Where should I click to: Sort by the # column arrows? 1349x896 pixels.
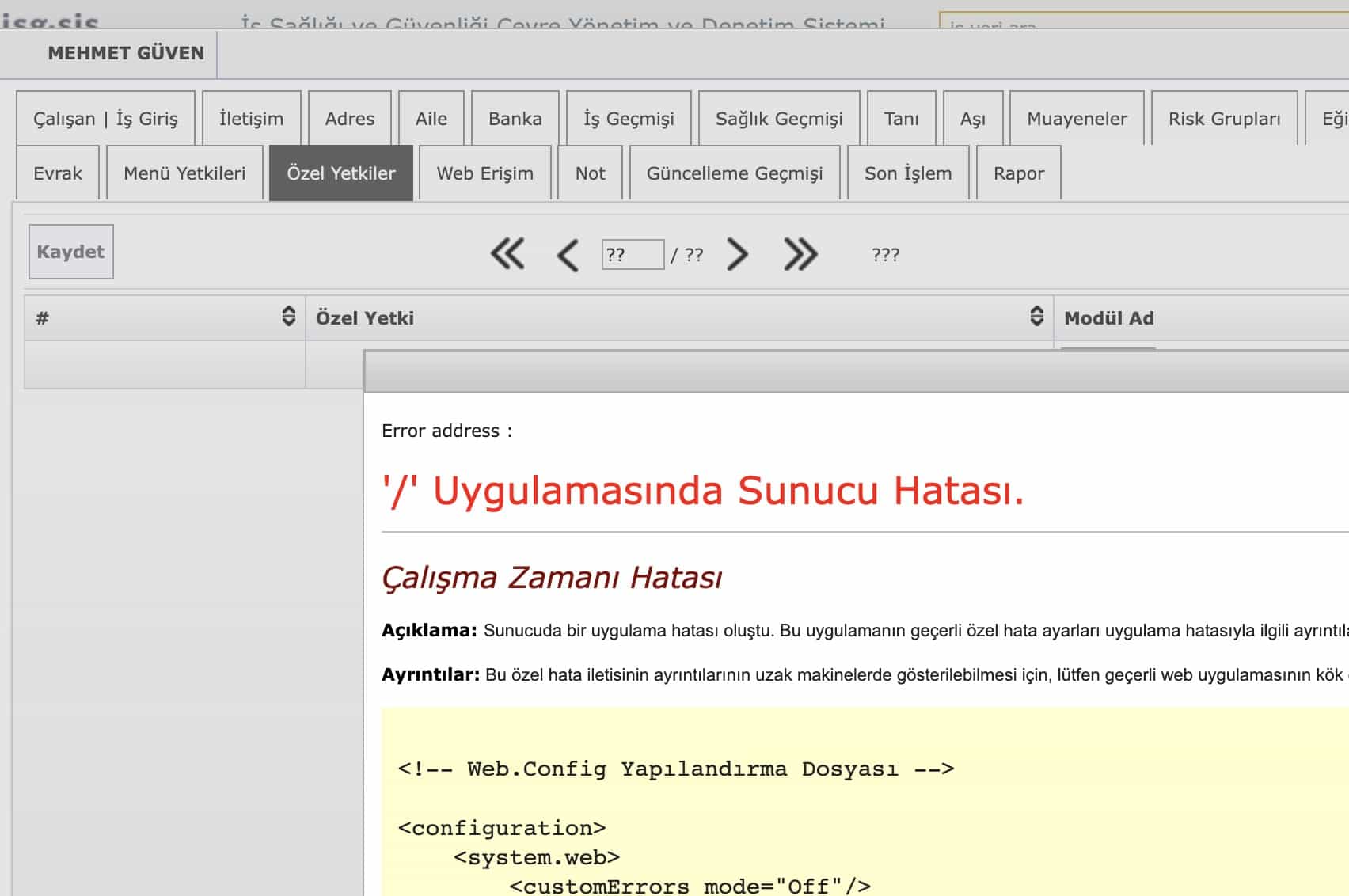click(288, 317)
